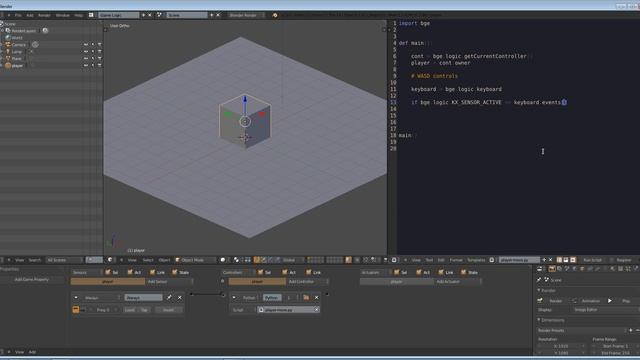This screenshot has width=640, height=360.
Task: Click the Blender logo icon in top bar
Action: coord(275,15)
